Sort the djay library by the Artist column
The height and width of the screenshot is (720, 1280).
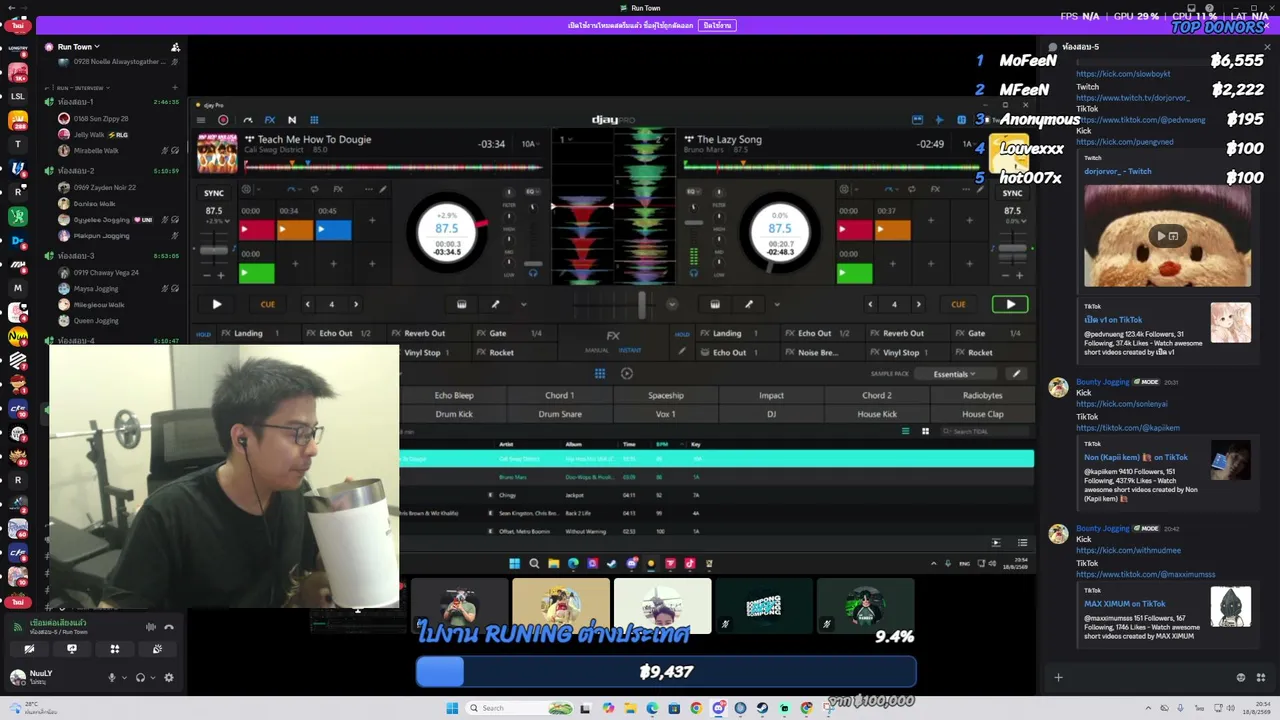pyautogui.click(x=506, y=444)
